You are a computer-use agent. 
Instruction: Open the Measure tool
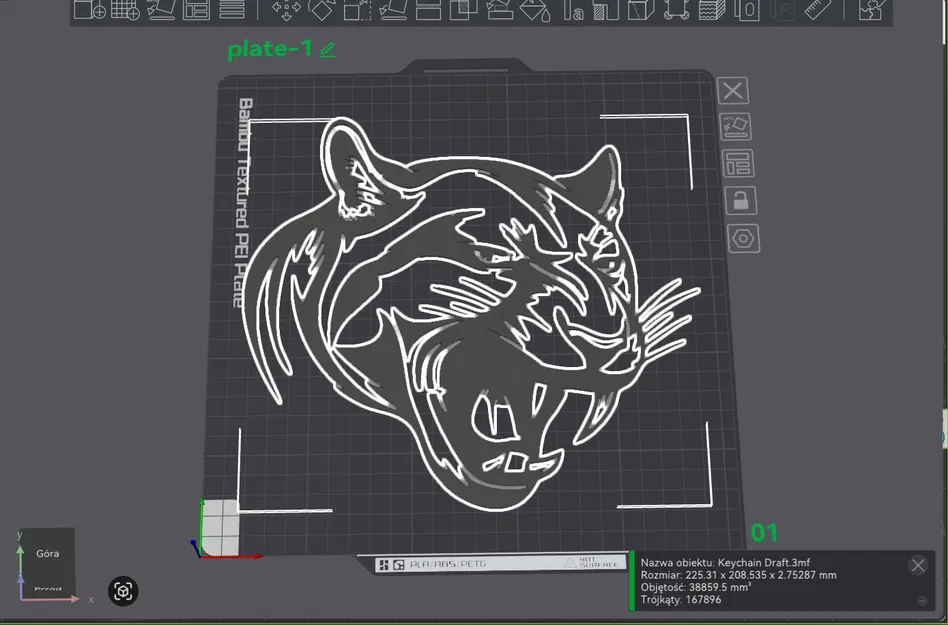coord(820,11)
